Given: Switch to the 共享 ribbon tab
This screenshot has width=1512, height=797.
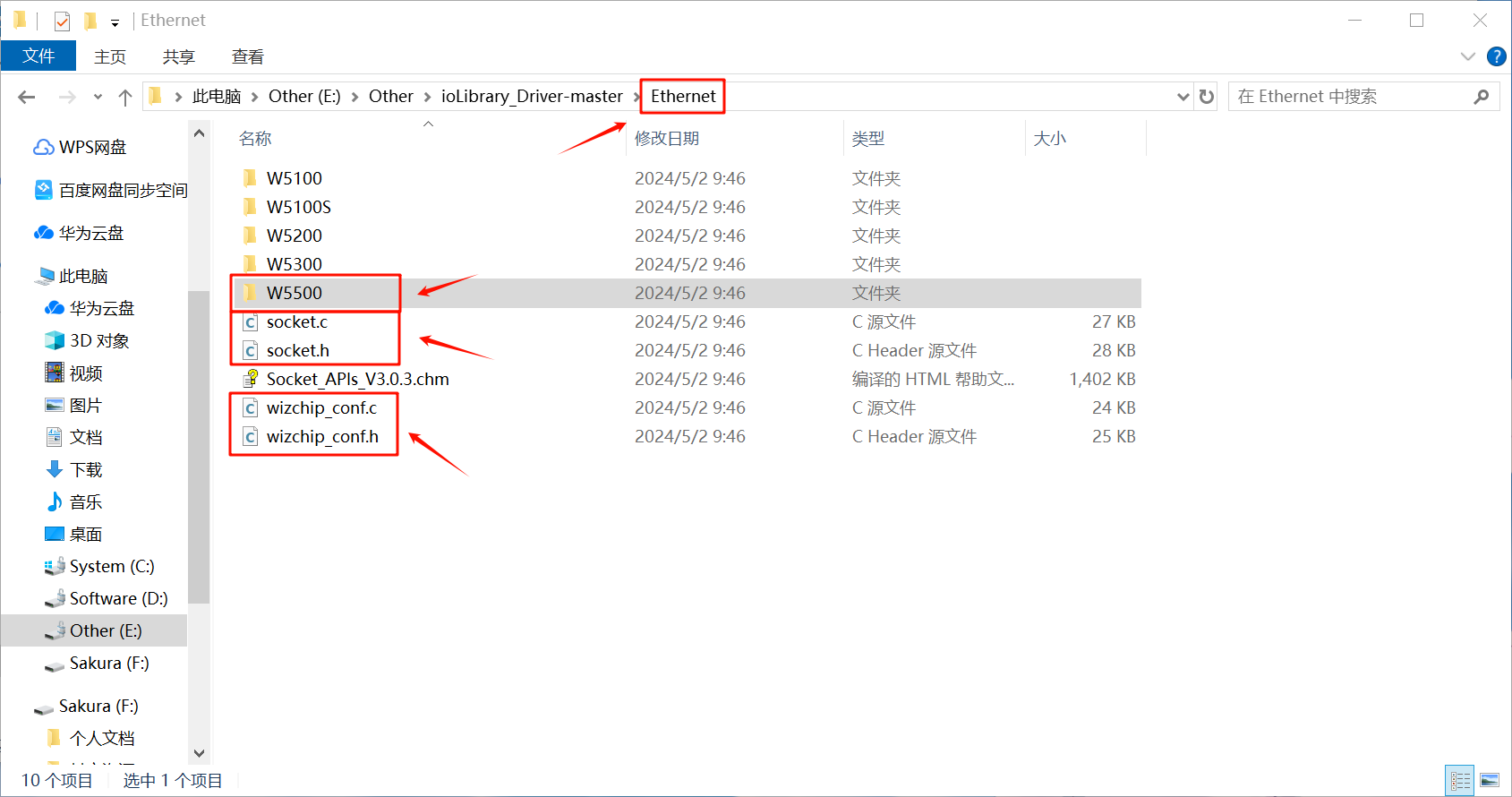Looking at the screenshot, I should [179, 56].
